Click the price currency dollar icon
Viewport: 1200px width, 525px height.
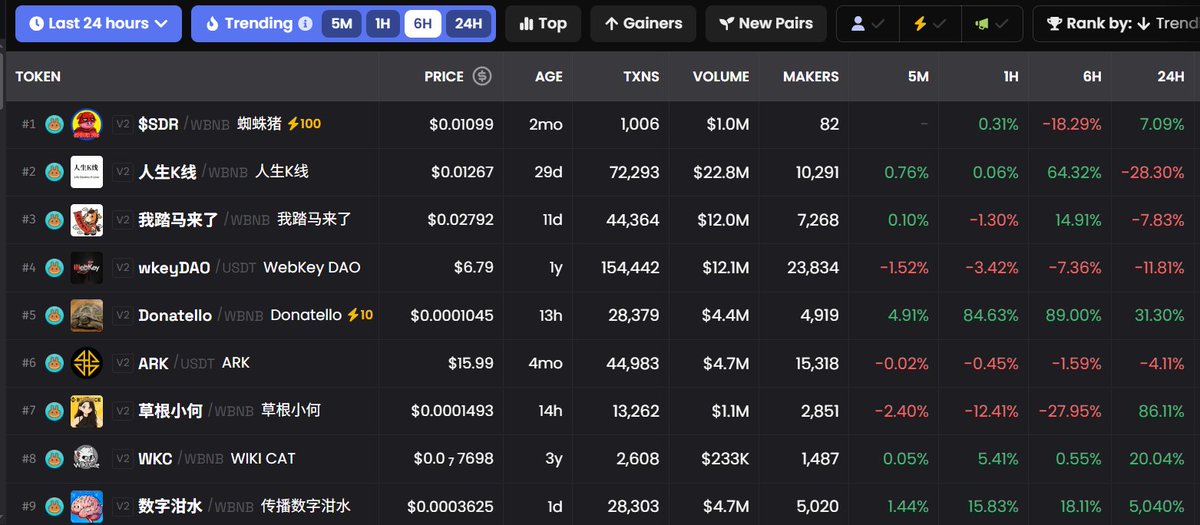(x=482, y=76)
